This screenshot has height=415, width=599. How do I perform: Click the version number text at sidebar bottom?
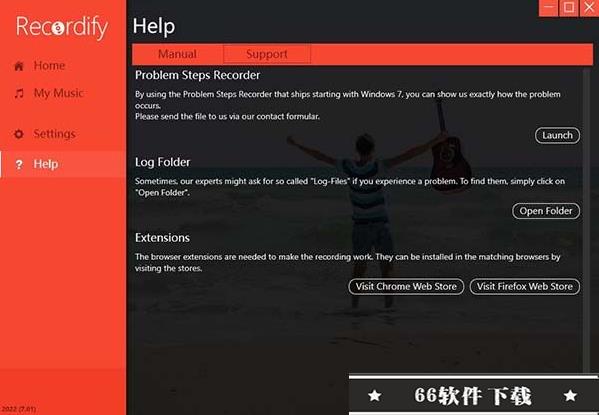[19, 409]
